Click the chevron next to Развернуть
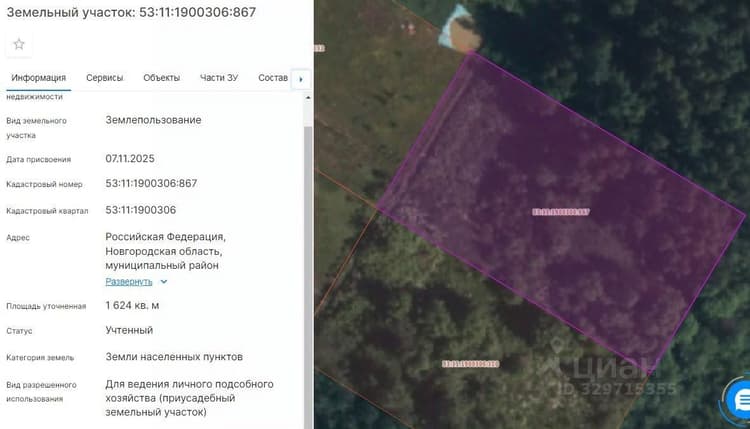Screen dimensions: 750x429 point(164,282)
